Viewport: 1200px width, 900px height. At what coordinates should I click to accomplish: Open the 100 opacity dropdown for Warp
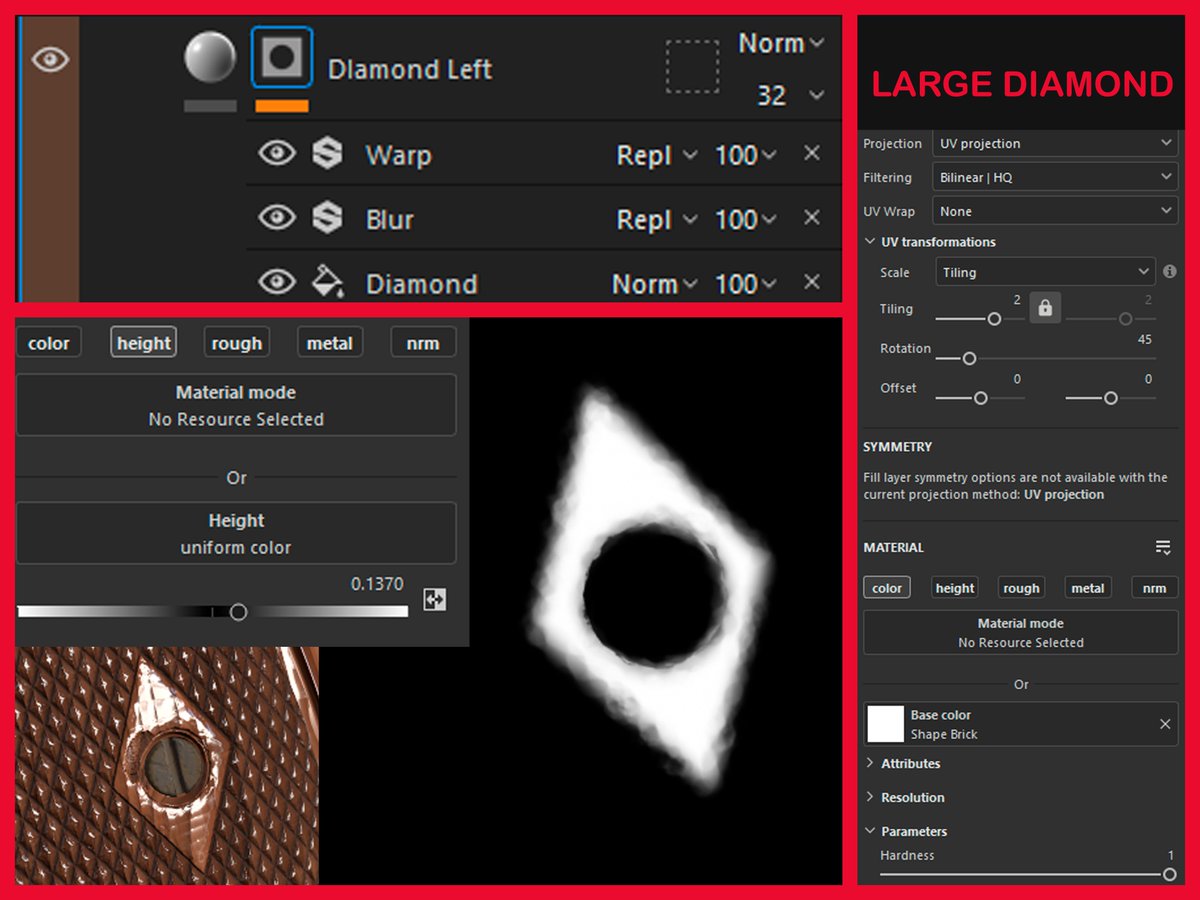coord(745,155)
